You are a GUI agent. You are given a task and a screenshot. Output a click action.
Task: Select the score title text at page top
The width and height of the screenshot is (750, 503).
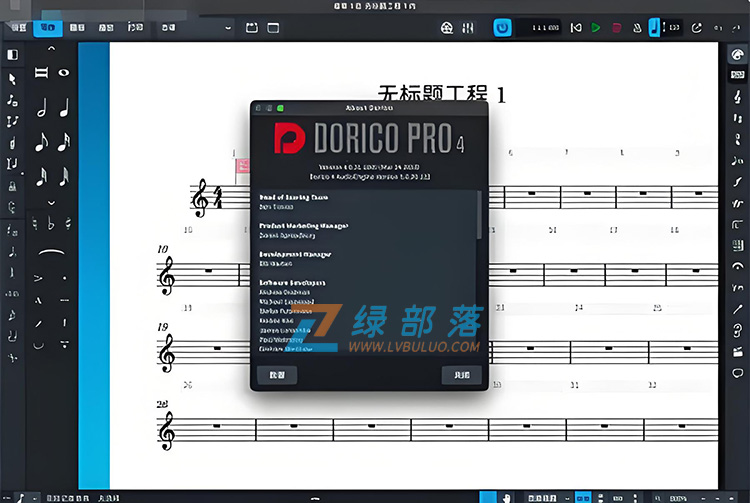(441, 94)
